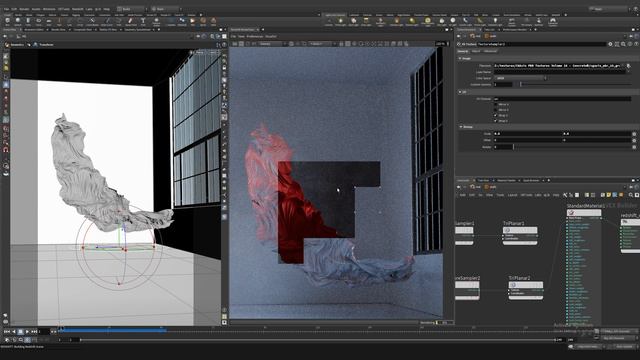Open the Performance Monitor pane tab

click(x=515, y=29)
